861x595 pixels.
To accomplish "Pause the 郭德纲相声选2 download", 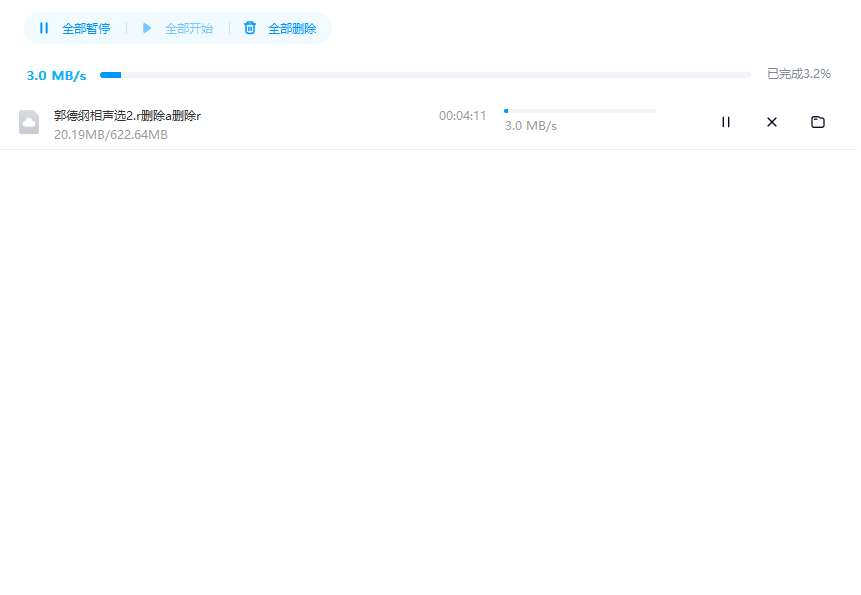I will 726,122.
